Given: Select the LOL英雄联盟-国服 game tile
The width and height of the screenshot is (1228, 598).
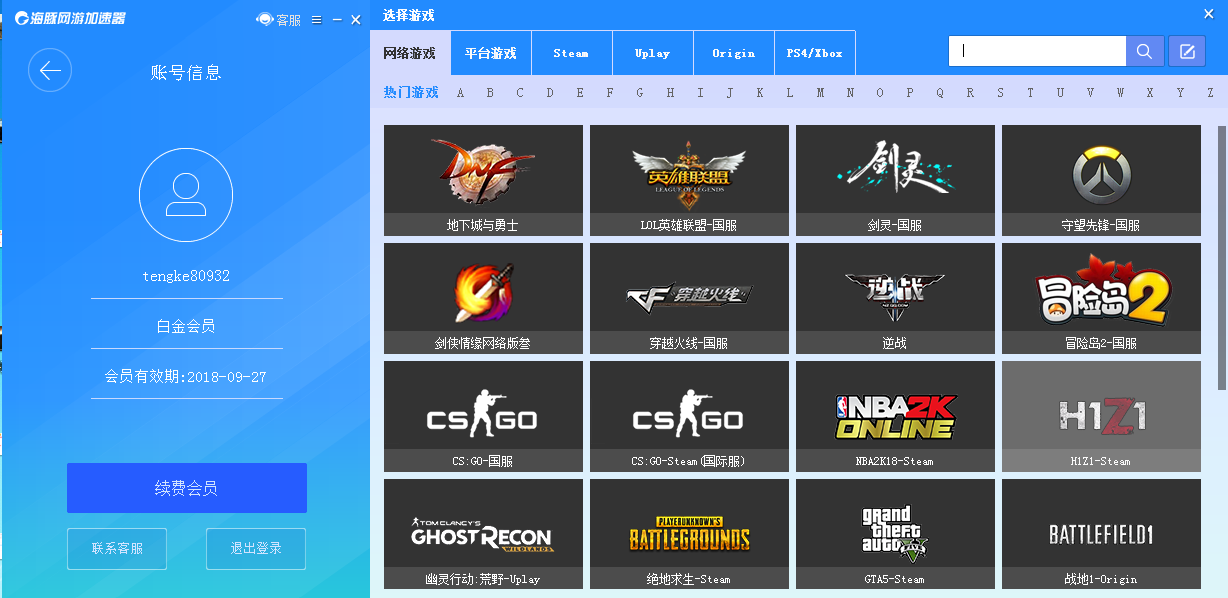Looking at the screenshot, I should [689, 180].
